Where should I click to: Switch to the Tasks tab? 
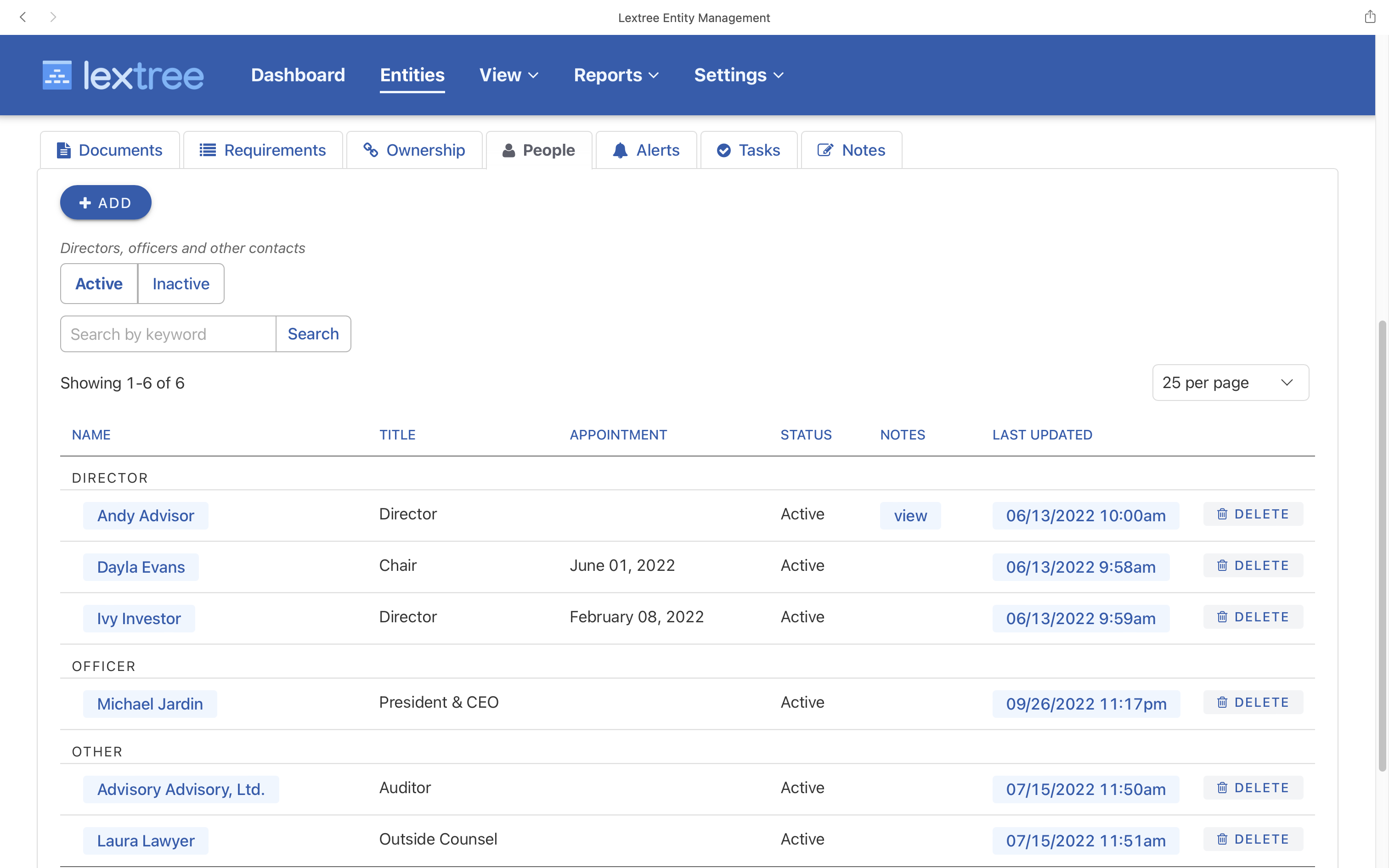point(748,151)
